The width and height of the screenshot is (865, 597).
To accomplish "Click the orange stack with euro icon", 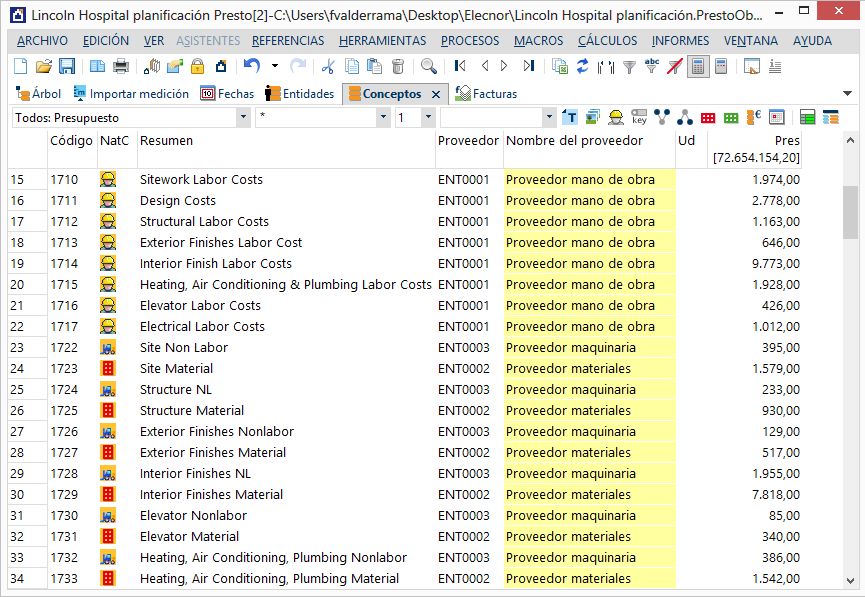I will coord(754,117).
